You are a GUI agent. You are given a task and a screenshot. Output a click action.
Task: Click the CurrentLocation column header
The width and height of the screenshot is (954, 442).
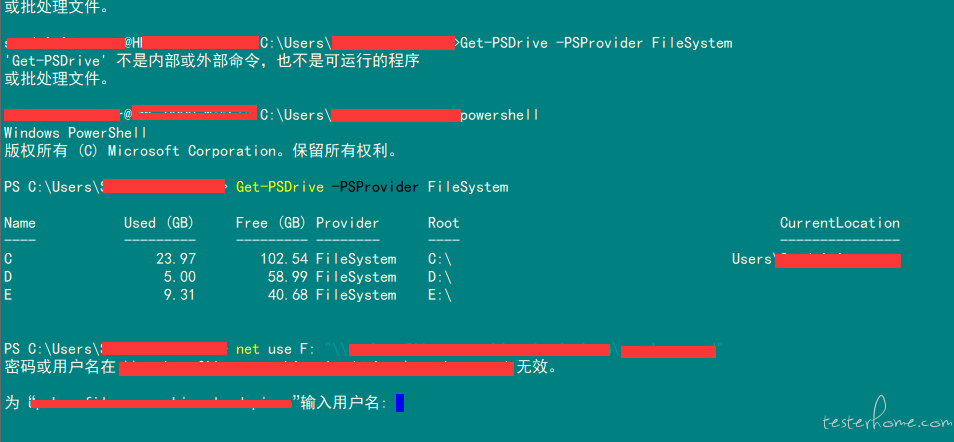point(840,223)
